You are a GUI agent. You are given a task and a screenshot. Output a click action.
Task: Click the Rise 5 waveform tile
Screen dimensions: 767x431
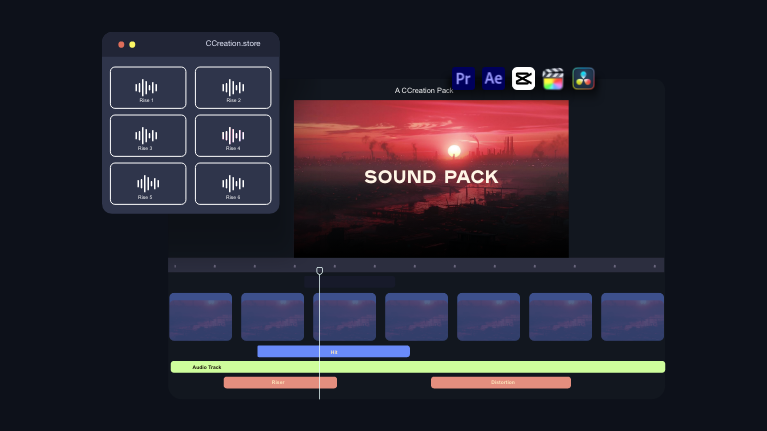(147, 184)
